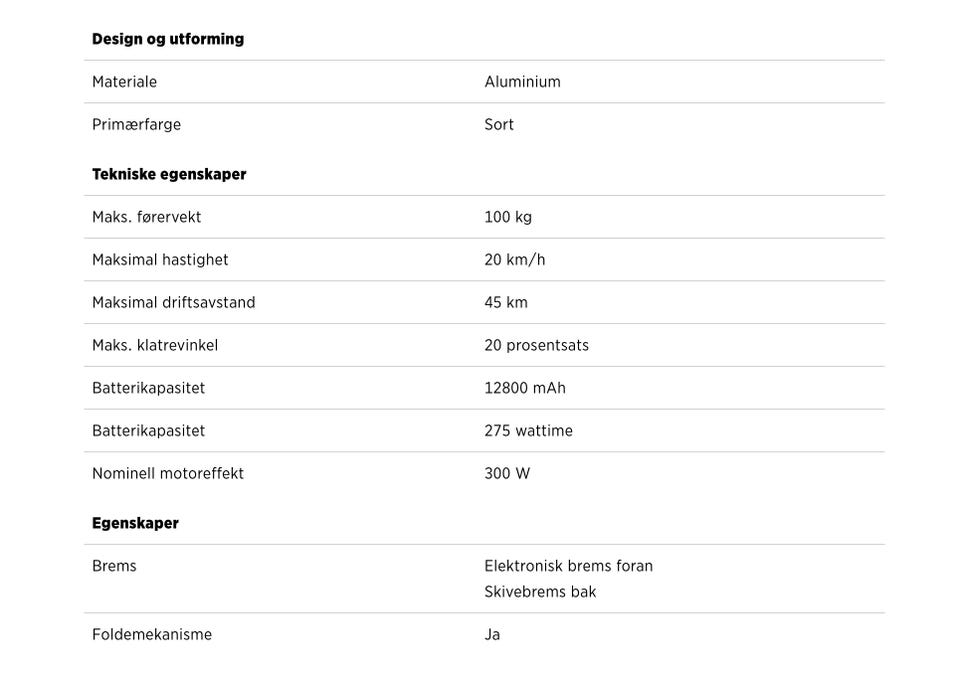Click the Maks. førervekt label
Viewport: 960px width, 678px height.
click(146, 217)
